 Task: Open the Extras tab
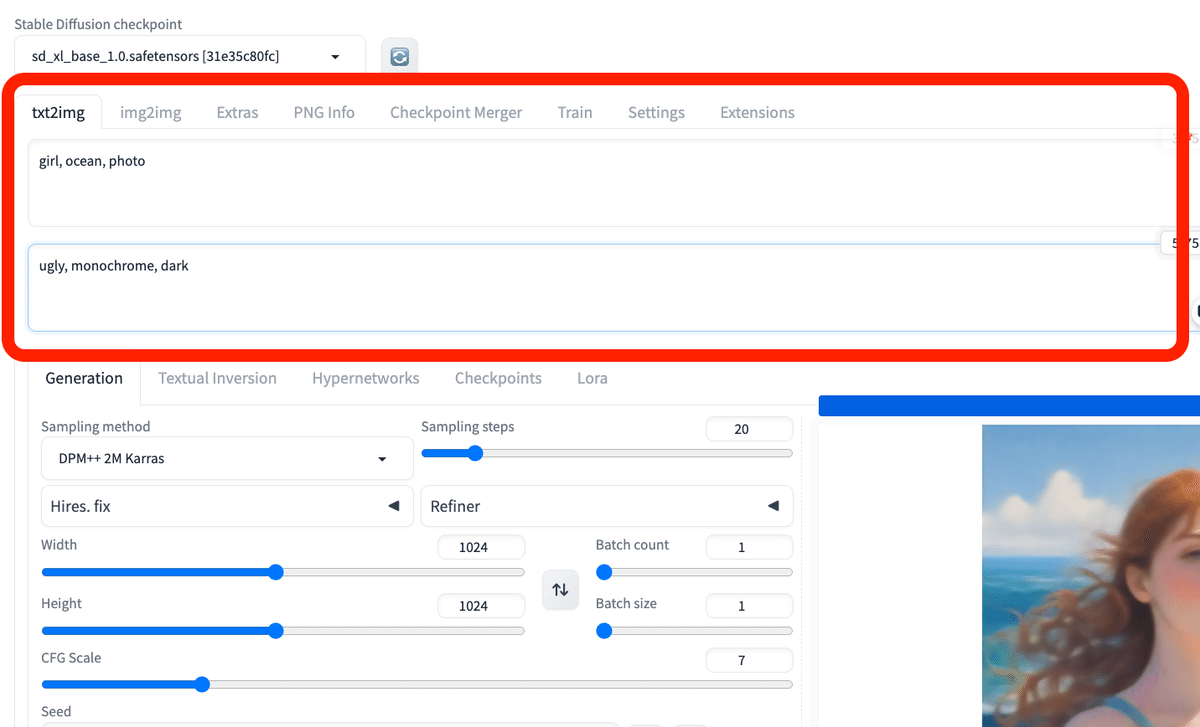[x=237, y=112]
